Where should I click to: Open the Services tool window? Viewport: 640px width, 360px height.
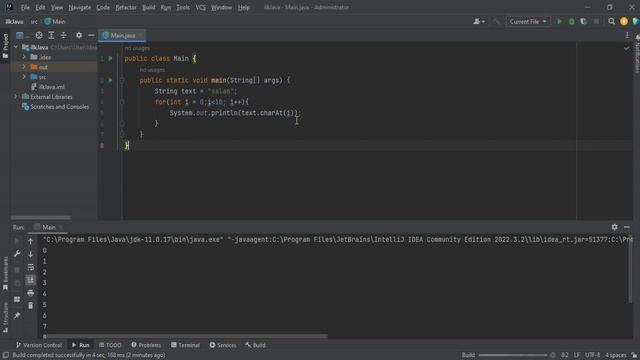(223, 345)
